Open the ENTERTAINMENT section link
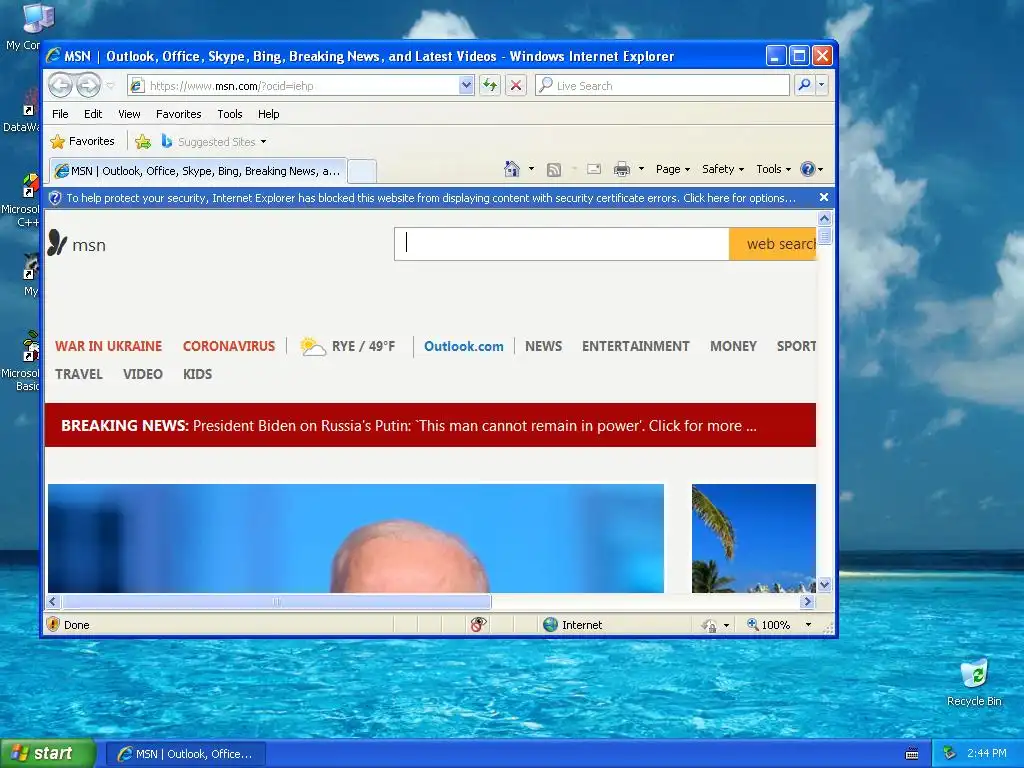This screenshot has height=768, width=1024. tap(635, 346)
